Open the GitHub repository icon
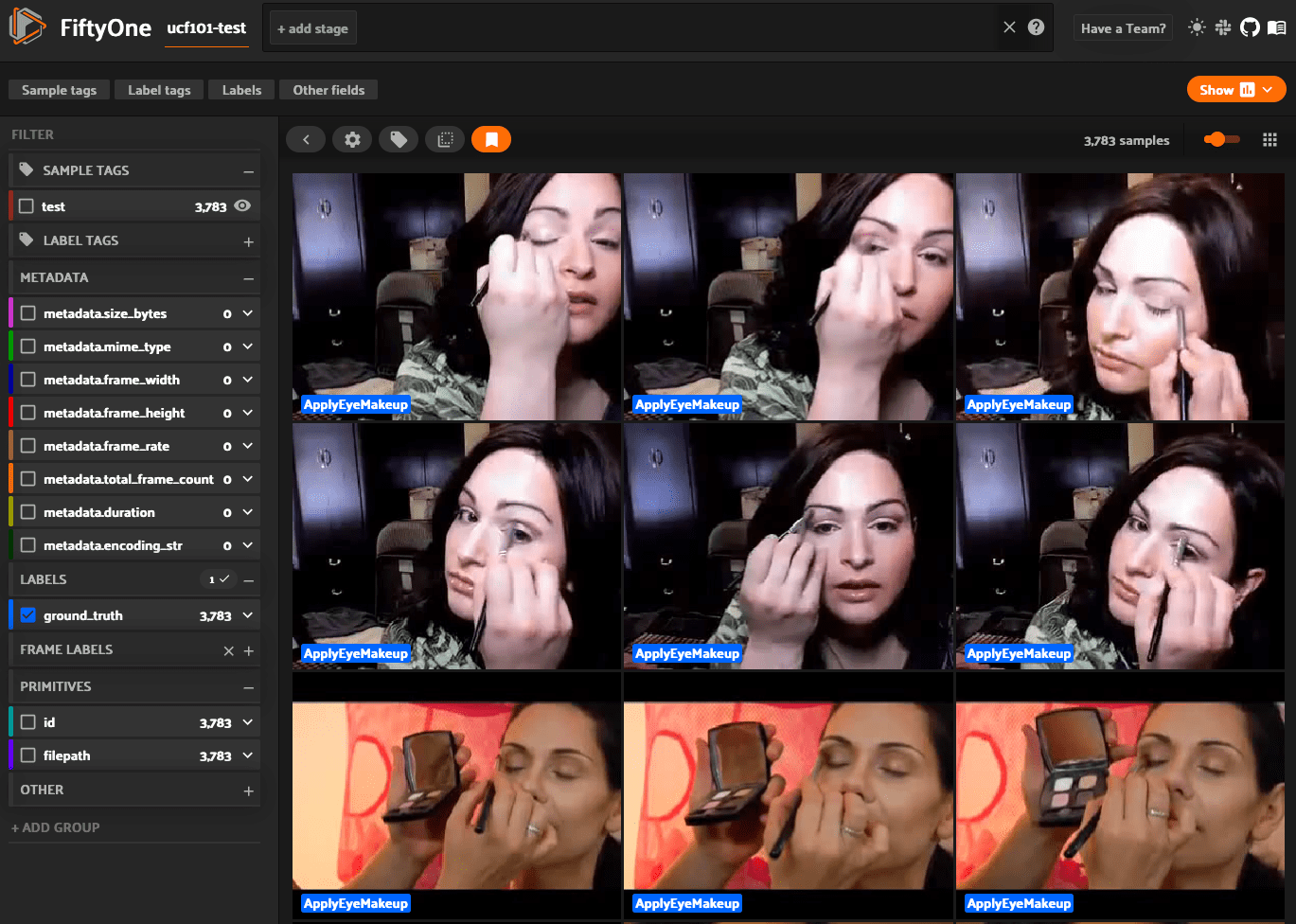 (1250, 27)
